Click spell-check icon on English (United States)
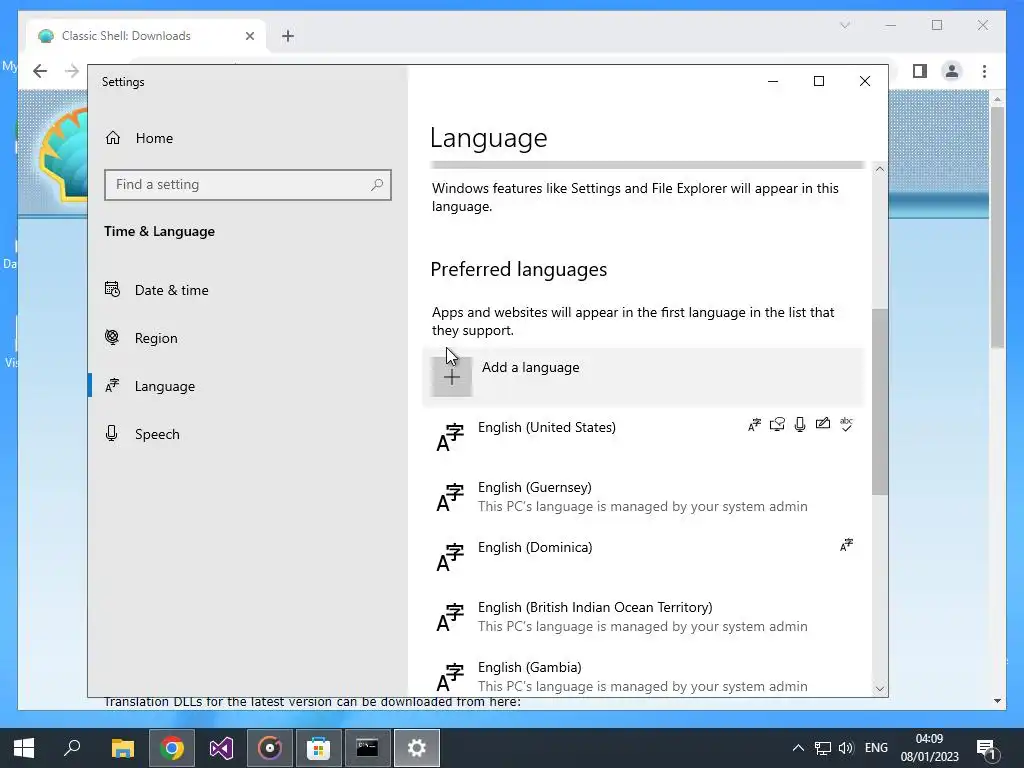The width and height of the screenshot is (1024, 768). tap(846, 424)
